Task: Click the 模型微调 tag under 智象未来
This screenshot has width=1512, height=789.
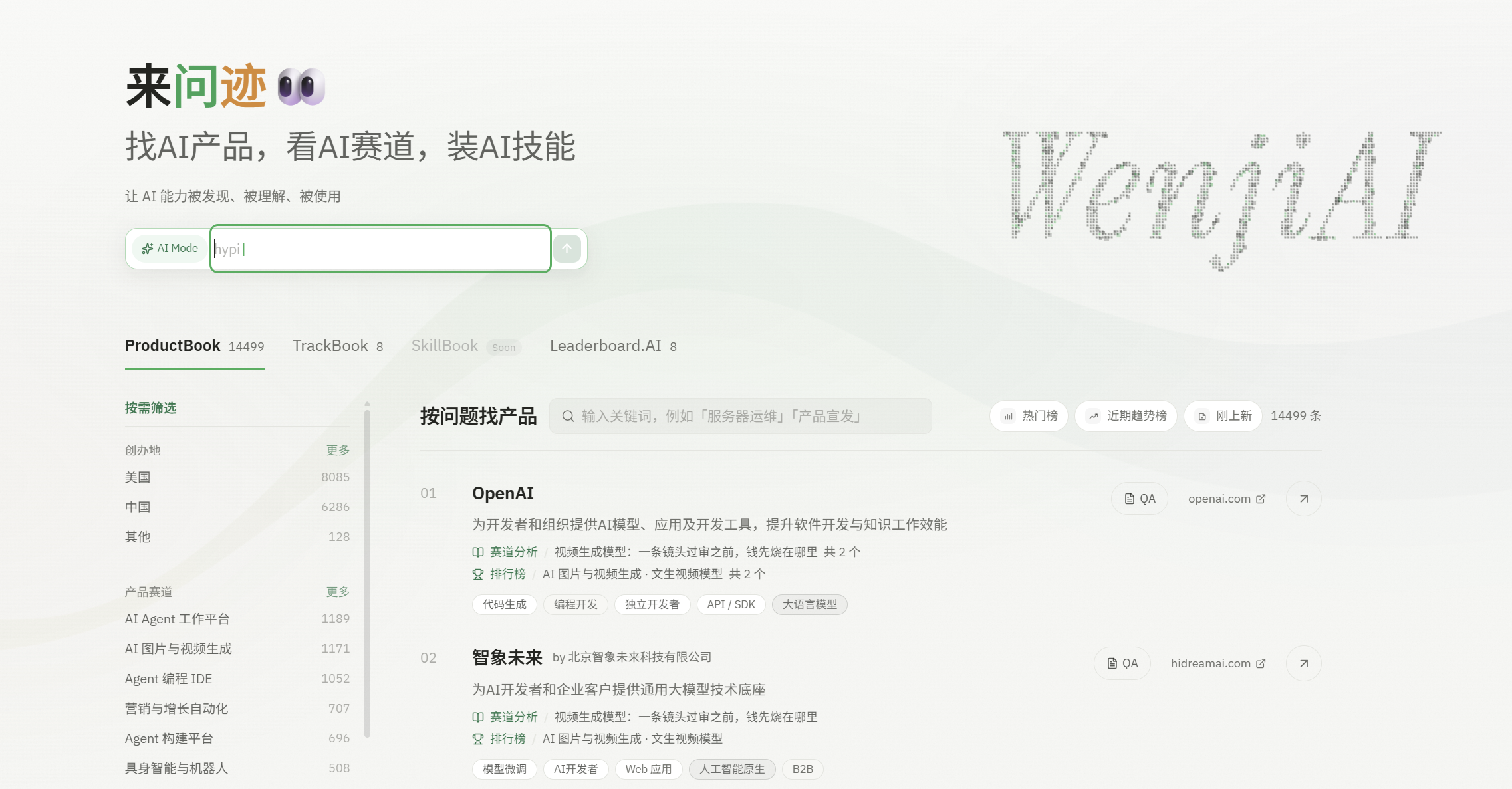Action: tap(505, 769)
